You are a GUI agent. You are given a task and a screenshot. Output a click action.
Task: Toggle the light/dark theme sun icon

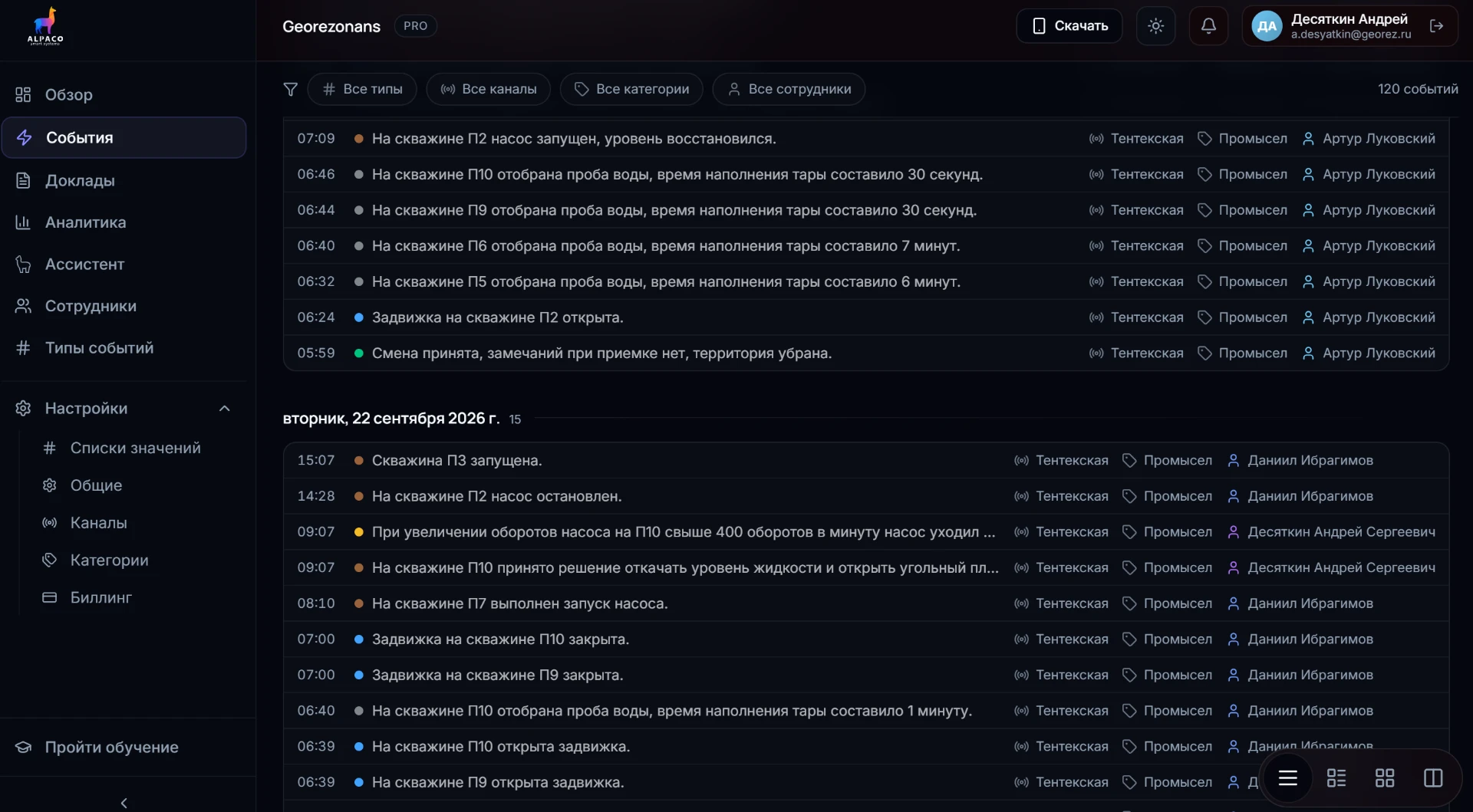tap(1155, 26)
